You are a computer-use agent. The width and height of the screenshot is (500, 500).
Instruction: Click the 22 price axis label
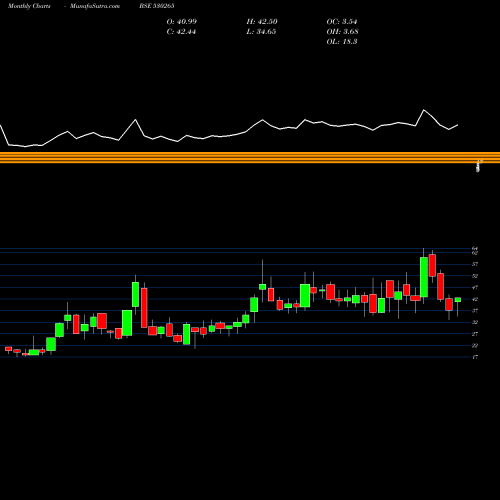pos(475,346)
